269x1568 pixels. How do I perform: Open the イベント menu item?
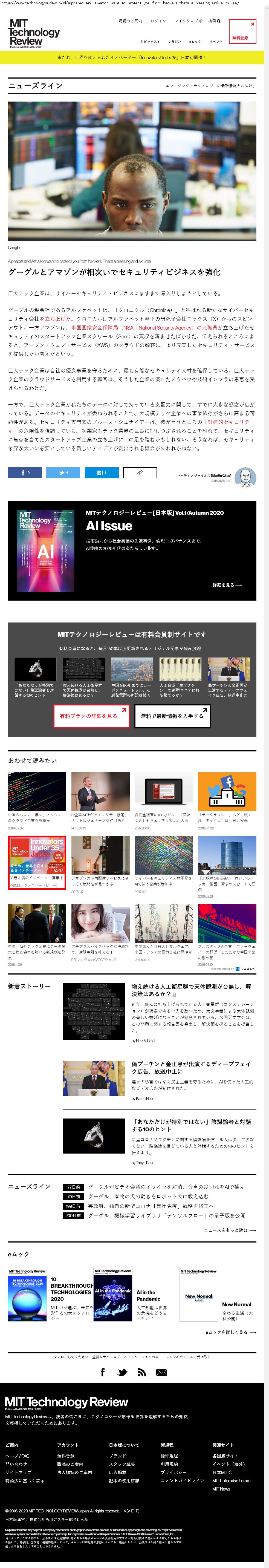pyautogui.click(x=216, y=41)
